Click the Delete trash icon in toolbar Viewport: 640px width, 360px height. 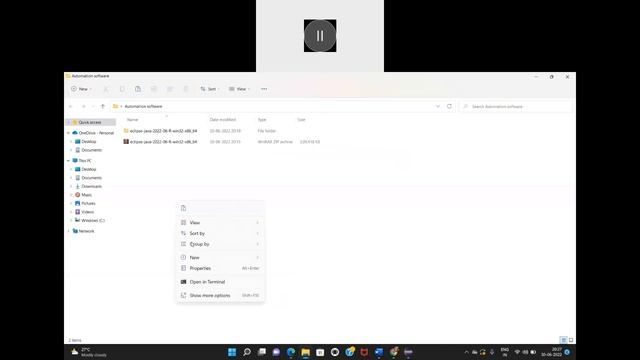point(186,89)
